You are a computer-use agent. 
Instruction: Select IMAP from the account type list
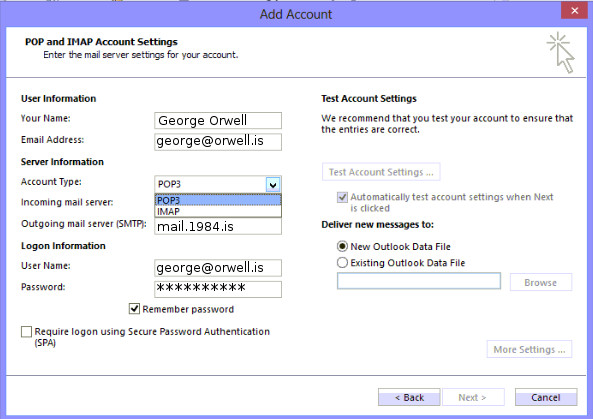coord(218,211)
